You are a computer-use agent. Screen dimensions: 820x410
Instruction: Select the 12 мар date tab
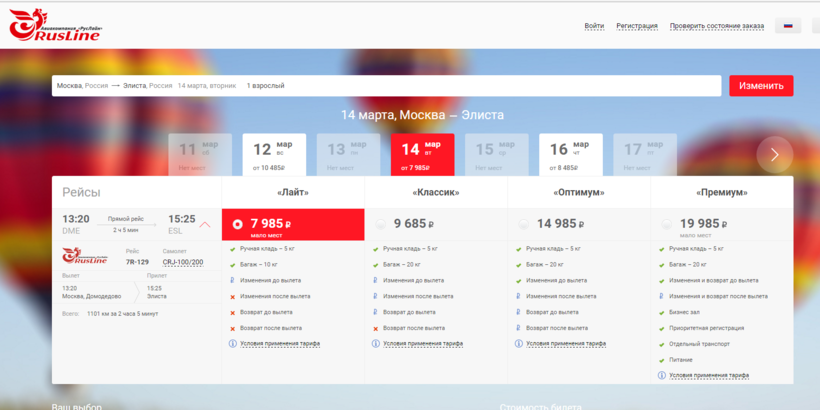coord(273,155)
